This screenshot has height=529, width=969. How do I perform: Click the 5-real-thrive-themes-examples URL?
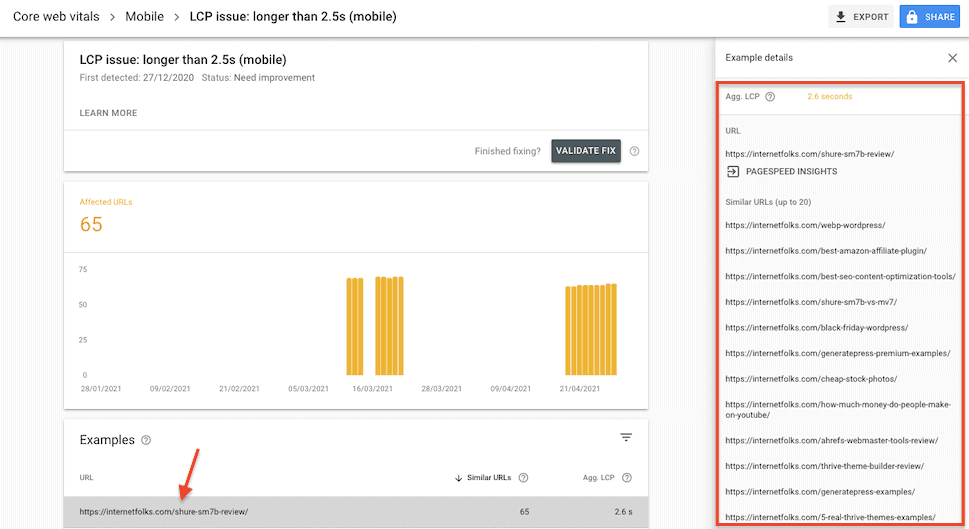pyautogui.click(x=831, y=517)
